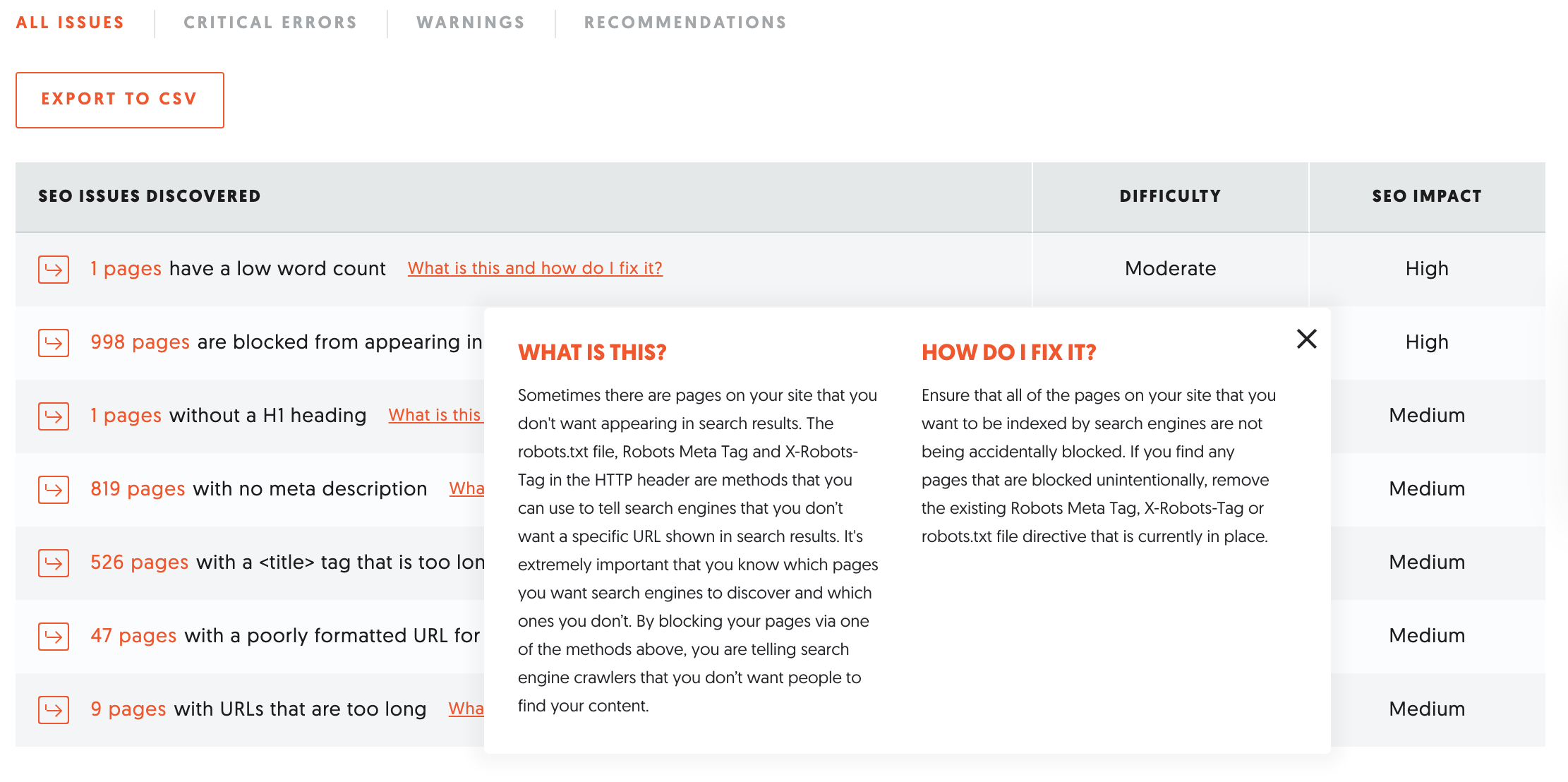Click 'What is this' link for H1 heading
Image resolution: width=1568 pixels, height=782 pixels.
pyautogui.click(x=435, y=415)
